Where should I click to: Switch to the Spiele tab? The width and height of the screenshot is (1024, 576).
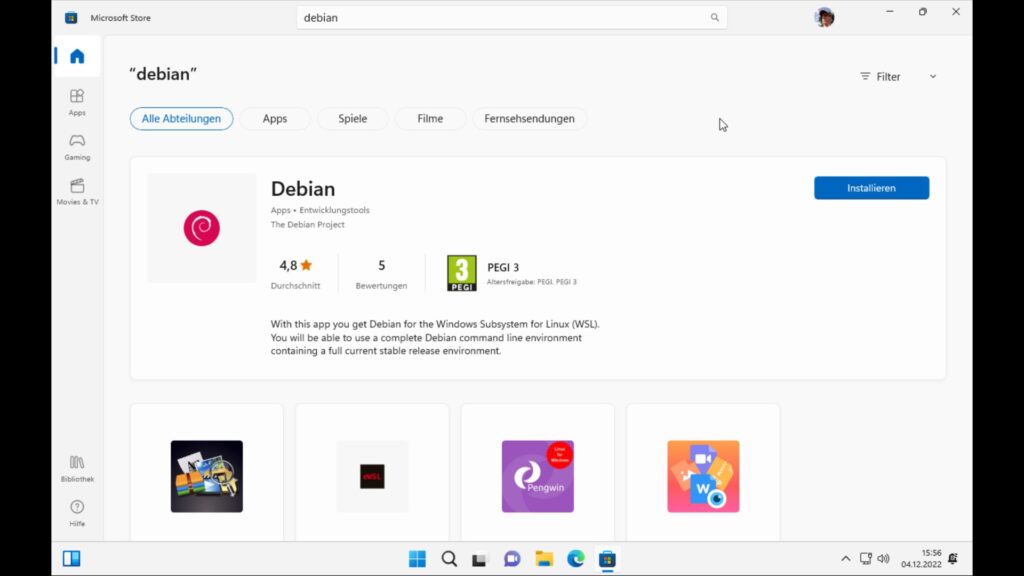[353, 119]
